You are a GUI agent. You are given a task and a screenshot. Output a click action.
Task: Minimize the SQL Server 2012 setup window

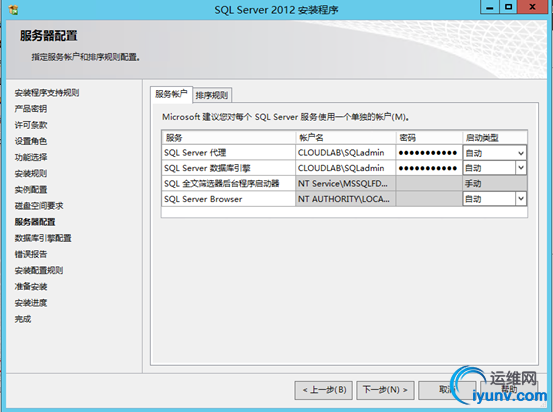490,7
